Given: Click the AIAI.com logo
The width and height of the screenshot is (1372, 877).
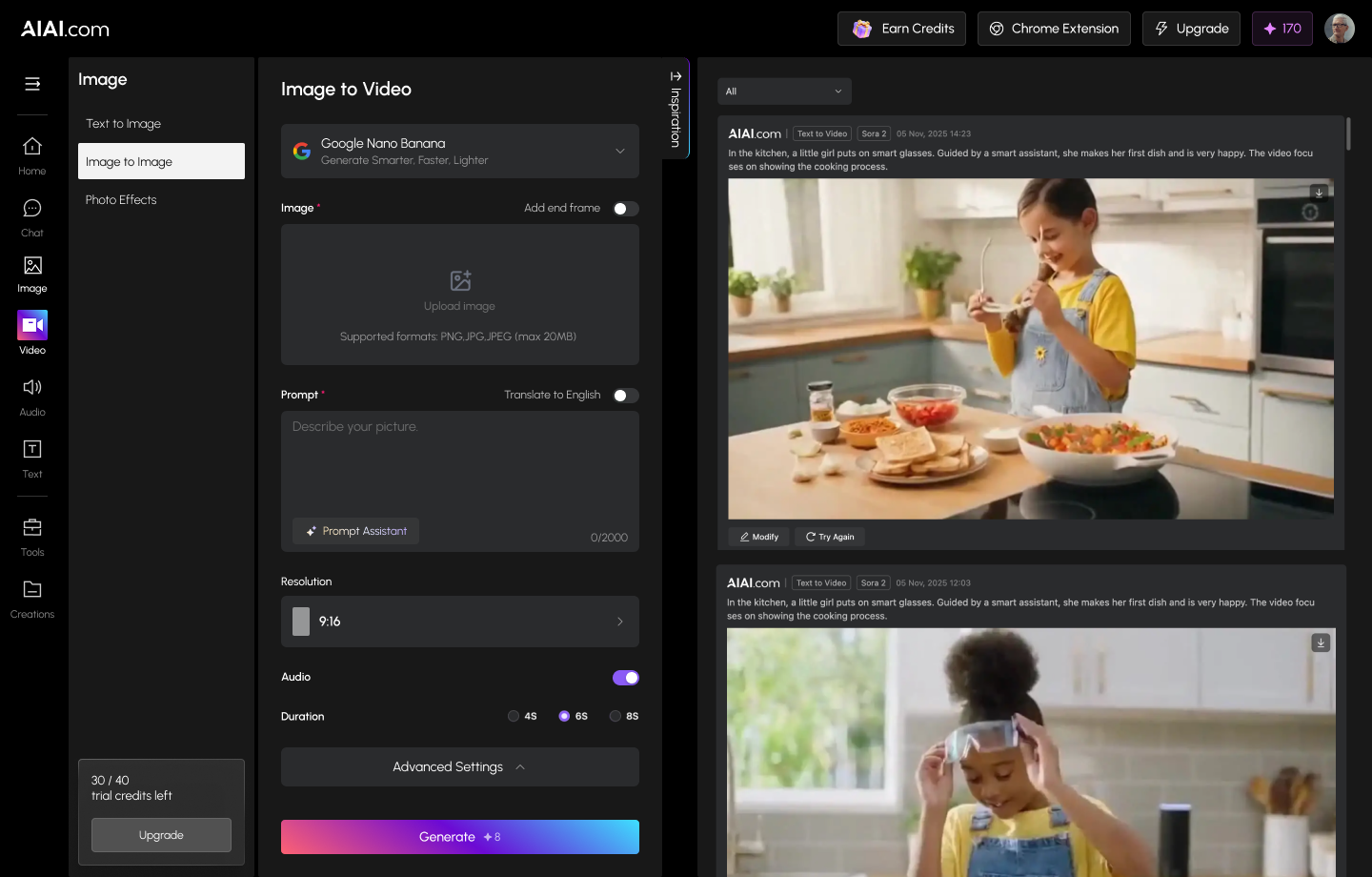Looking at the screenshot, I should (x=66, y=29).
